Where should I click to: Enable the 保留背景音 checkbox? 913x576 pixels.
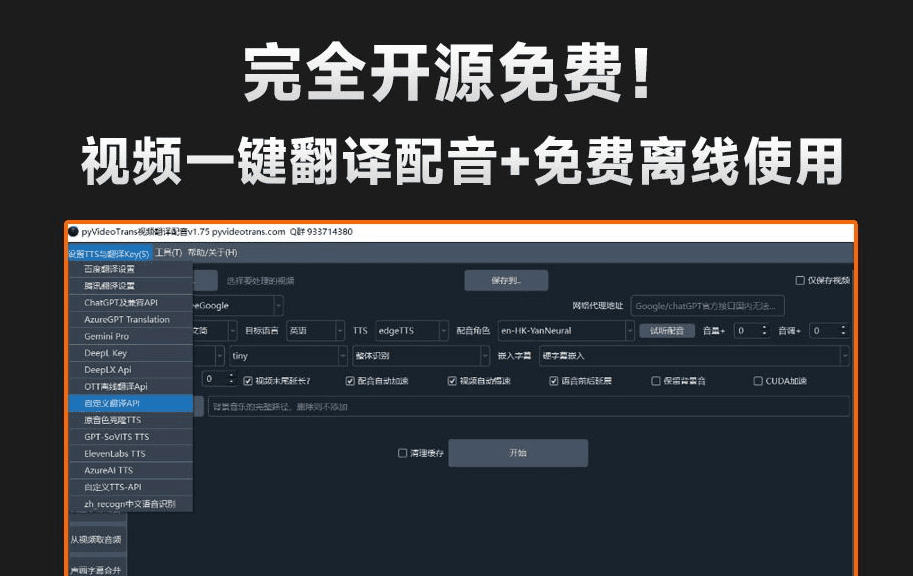[x=655, y=380]
